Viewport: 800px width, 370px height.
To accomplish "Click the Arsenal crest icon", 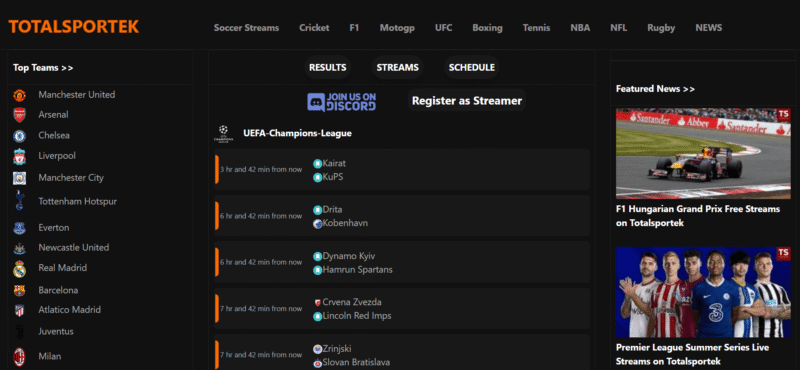I will (19, 115).
